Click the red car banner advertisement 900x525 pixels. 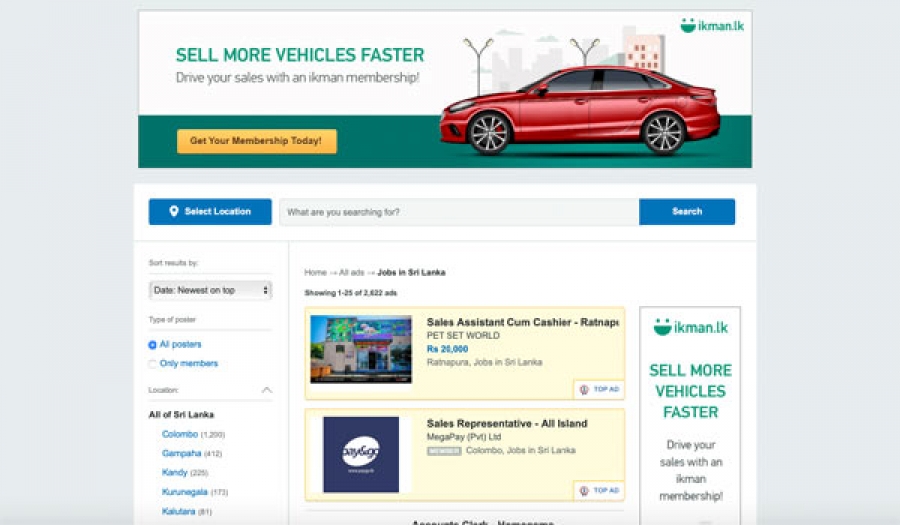coord(445,90)
